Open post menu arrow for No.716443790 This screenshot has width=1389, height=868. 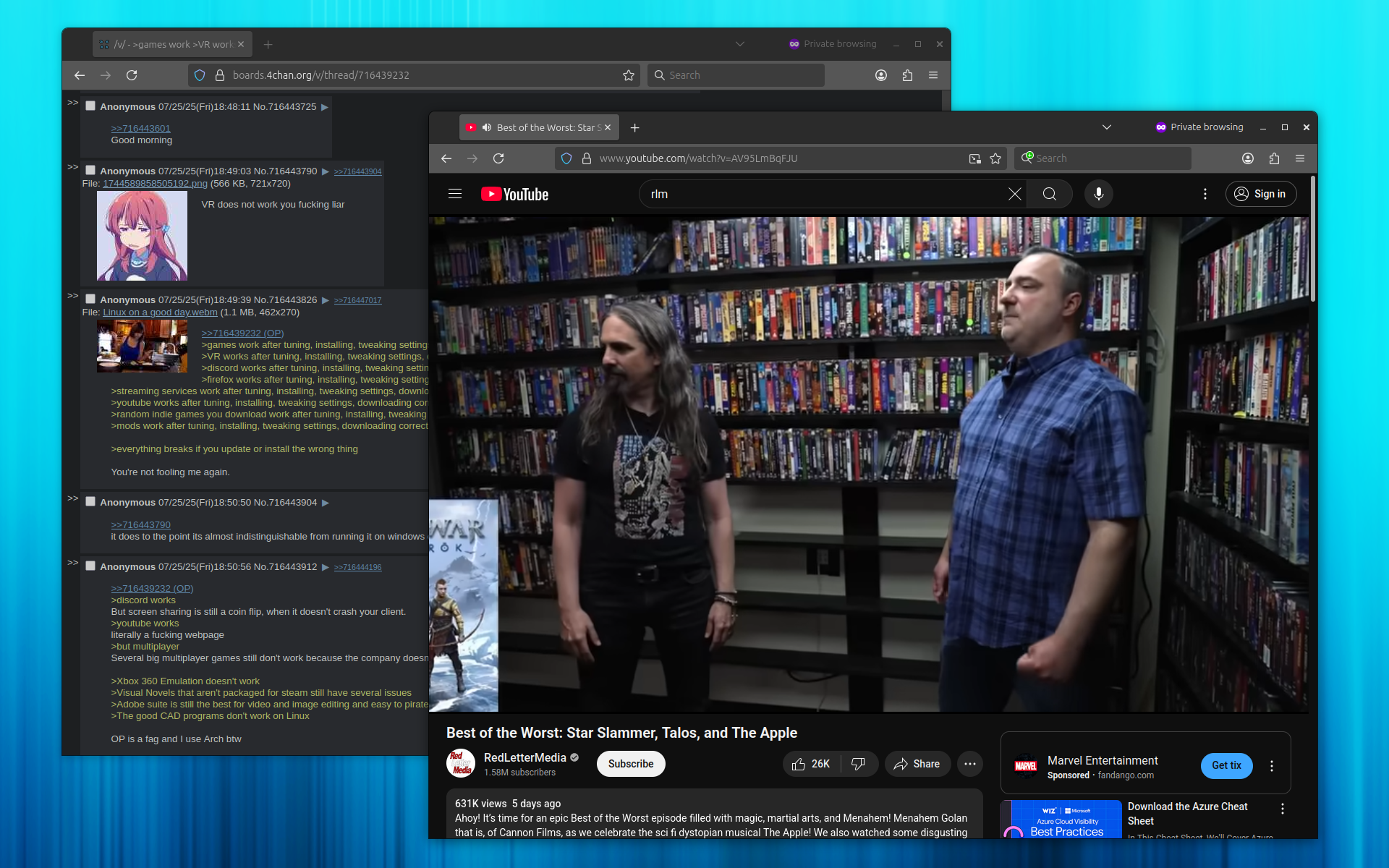point(325,171)
